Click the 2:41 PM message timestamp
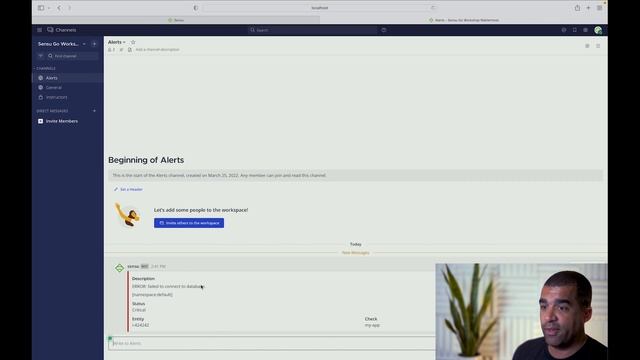 pos(158,266)
